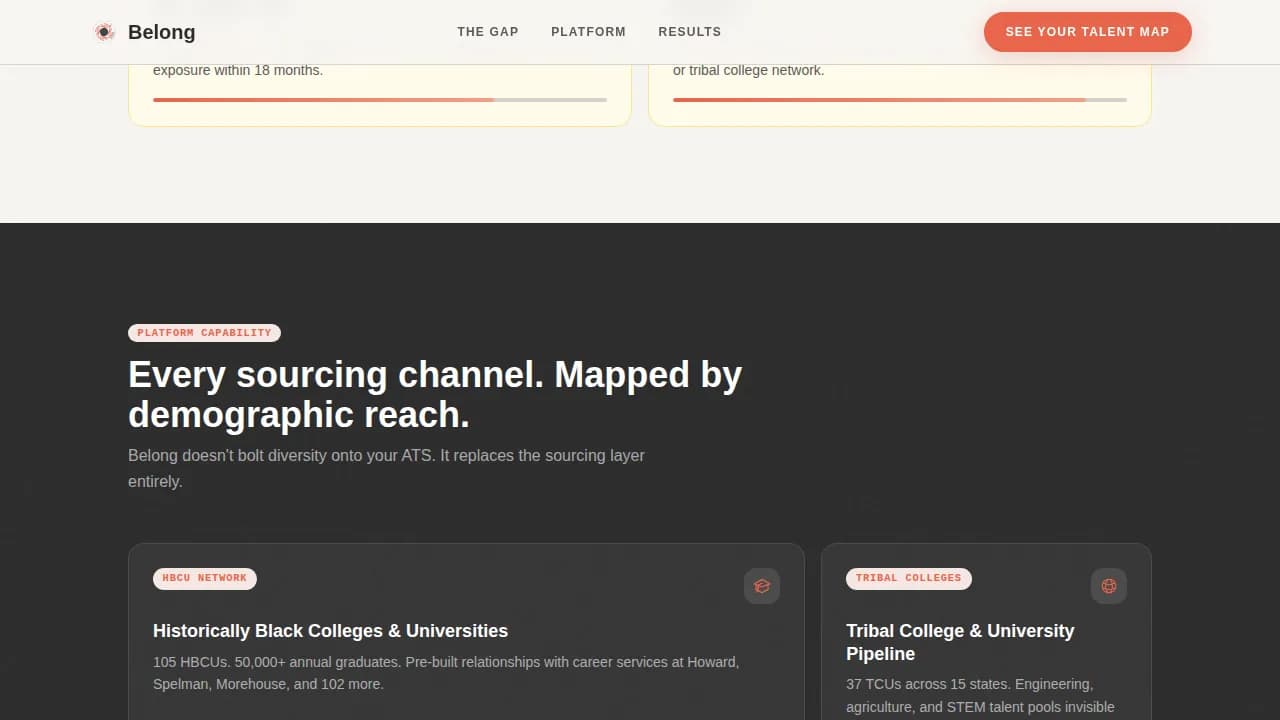Click the SEE YOUR TALENT MAP button
The height and width of the screenshot is (720, 1280).
click(1088, 31)
